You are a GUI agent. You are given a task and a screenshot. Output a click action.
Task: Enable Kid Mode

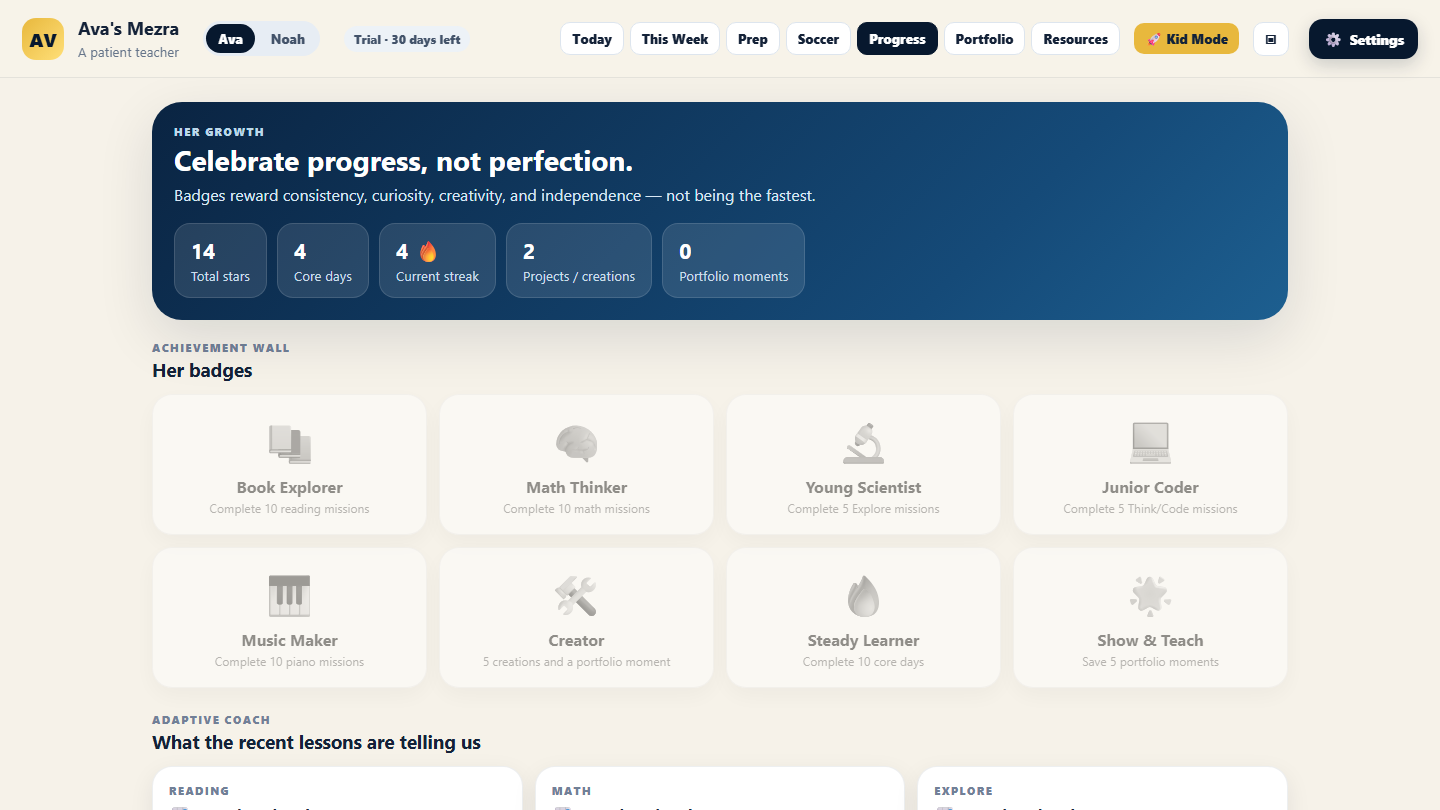(1186, 39)
